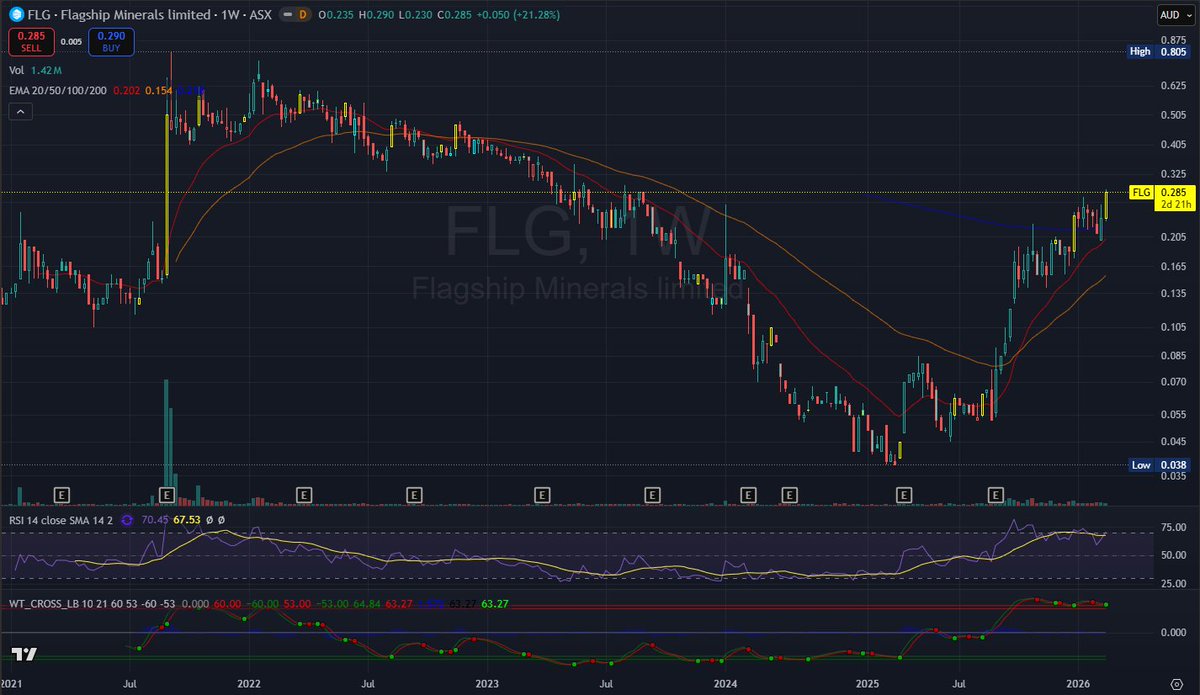Click the TradingView logo

point(24,655)
